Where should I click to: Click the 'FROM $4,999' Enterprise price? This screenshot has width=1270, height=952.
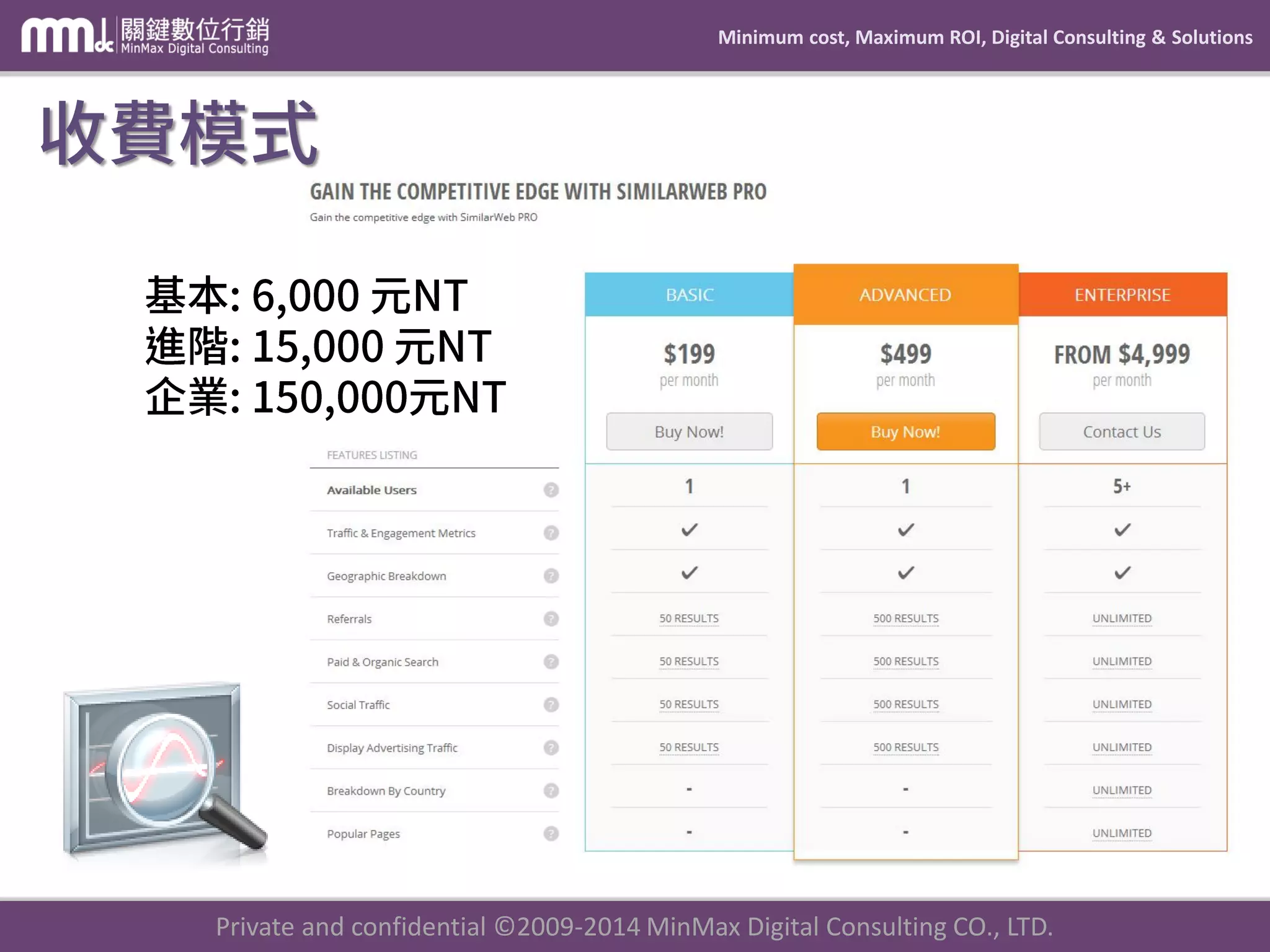(x=1122, y=354)
